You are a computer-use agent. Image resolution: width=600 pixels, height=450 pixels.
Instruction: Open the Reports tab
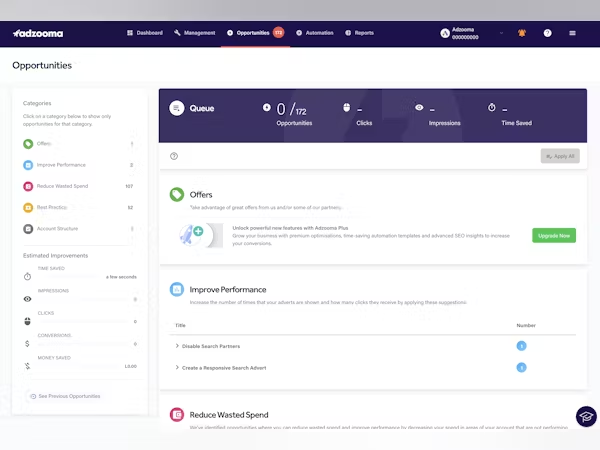359,33
